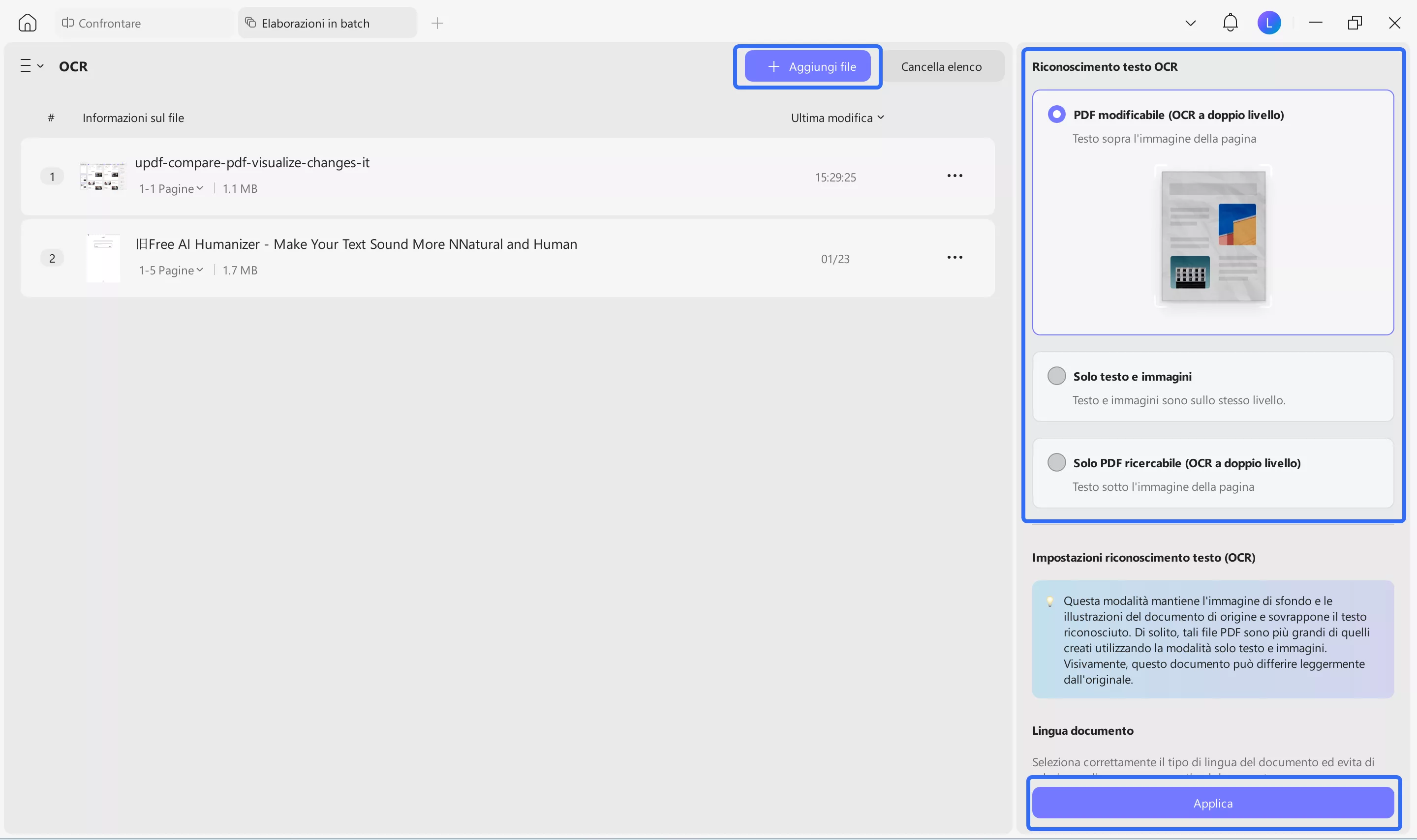Open notifications via bell icon
Viewport: 1417px width, 840px height.
1230,23
